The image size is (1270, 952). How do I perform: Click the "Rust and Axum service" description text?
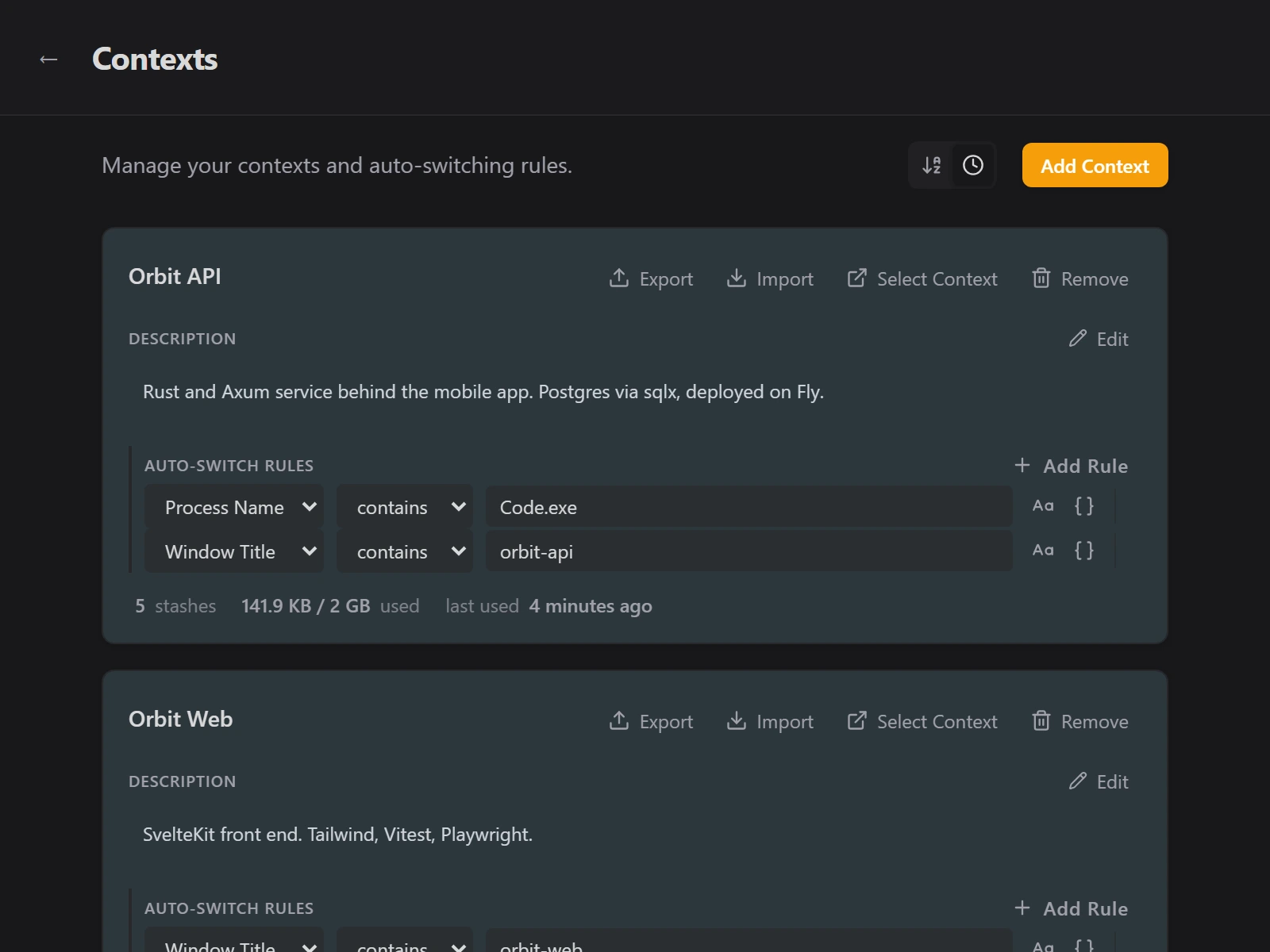pos(483,392)
